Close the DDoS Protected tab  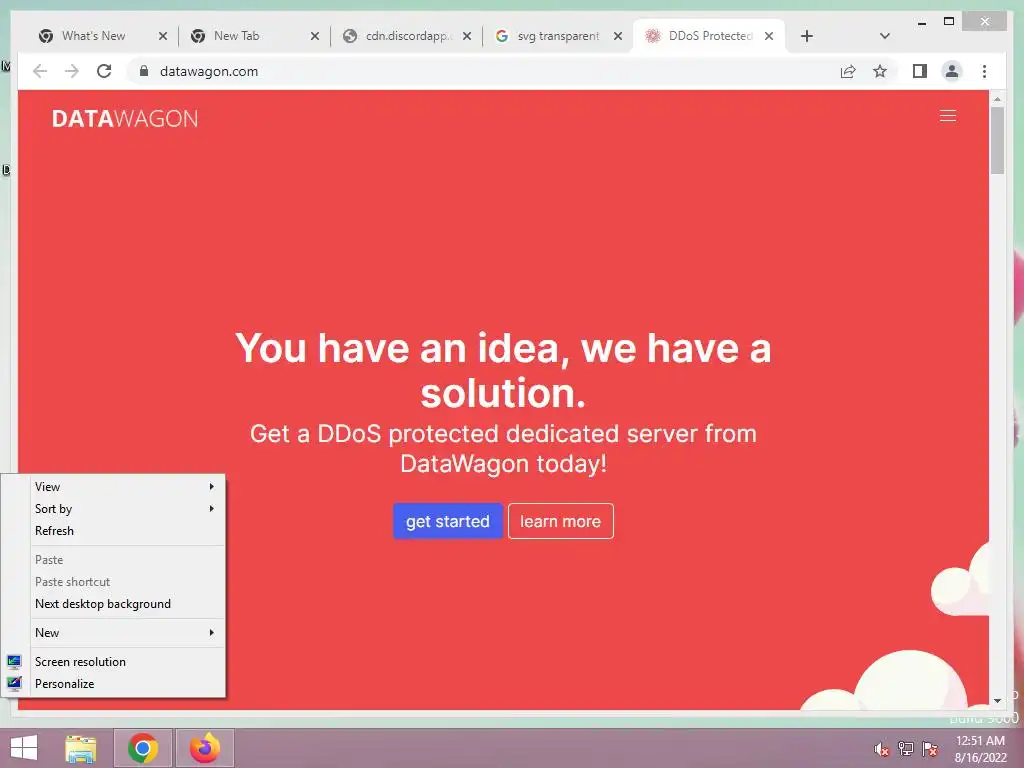tap(769, 36)
